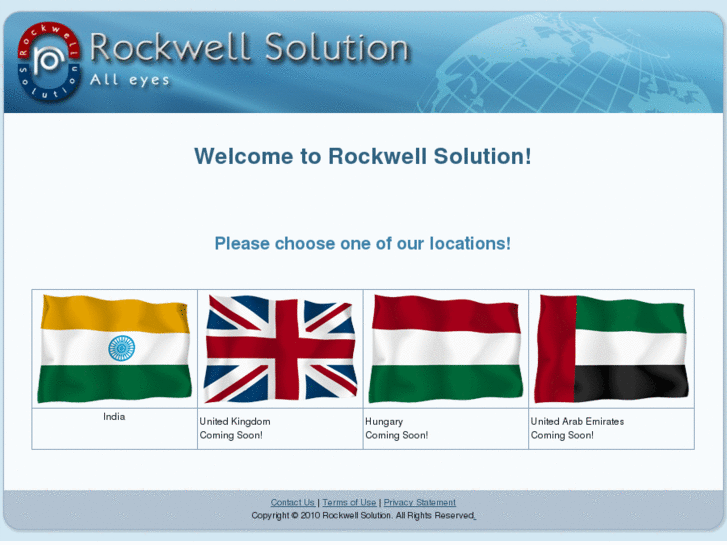The width and height of the screenshot is (727, 545).
Task: Open the Terms of Use link
Action: [x=349, y=502]
